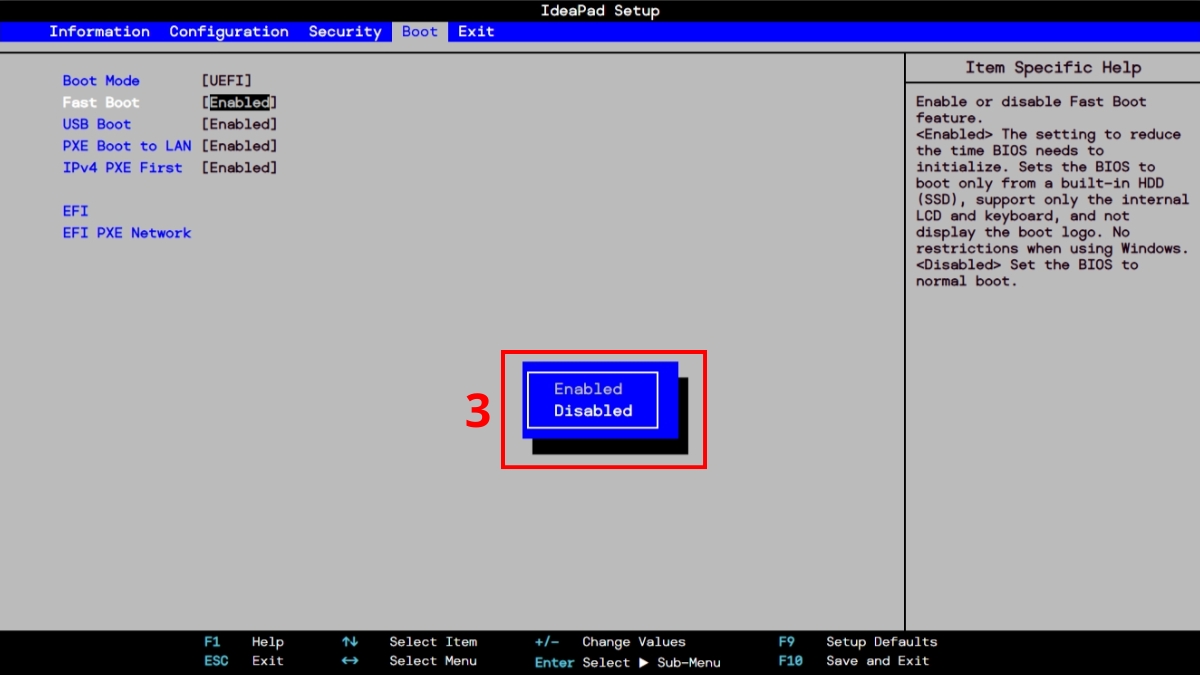Select the EFI PXE Network entry
The image size is (1200, 675).
(127, 233)
